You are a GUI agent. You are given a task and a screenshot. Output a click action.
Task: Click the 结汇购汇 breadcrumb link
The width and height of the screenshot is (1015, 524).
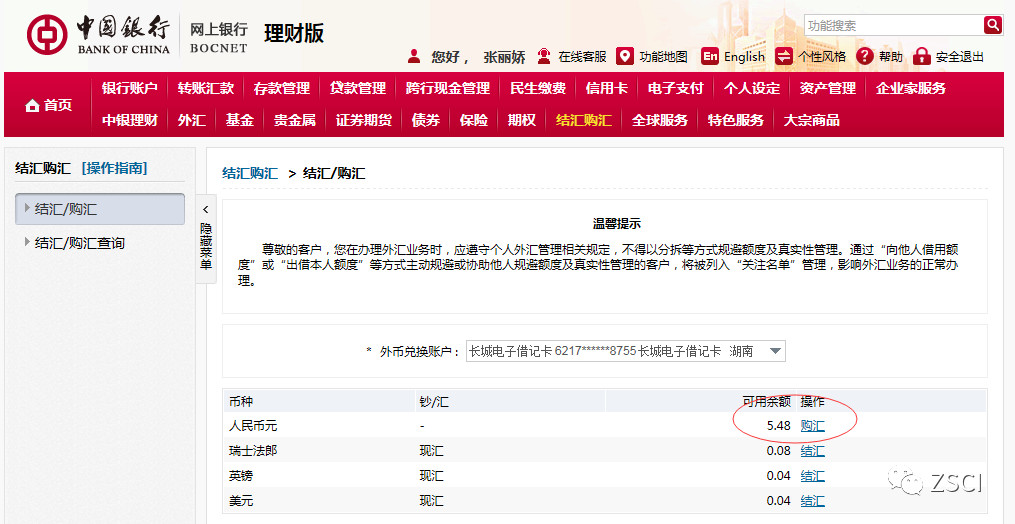tap(250, 173)
